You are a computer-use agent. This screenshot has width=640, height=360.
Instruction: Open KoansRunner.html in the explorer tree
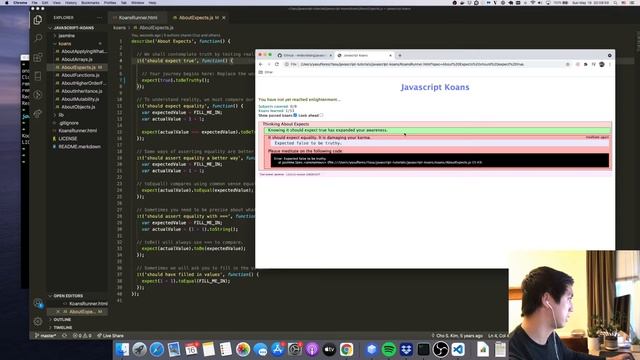click(78, 131)
